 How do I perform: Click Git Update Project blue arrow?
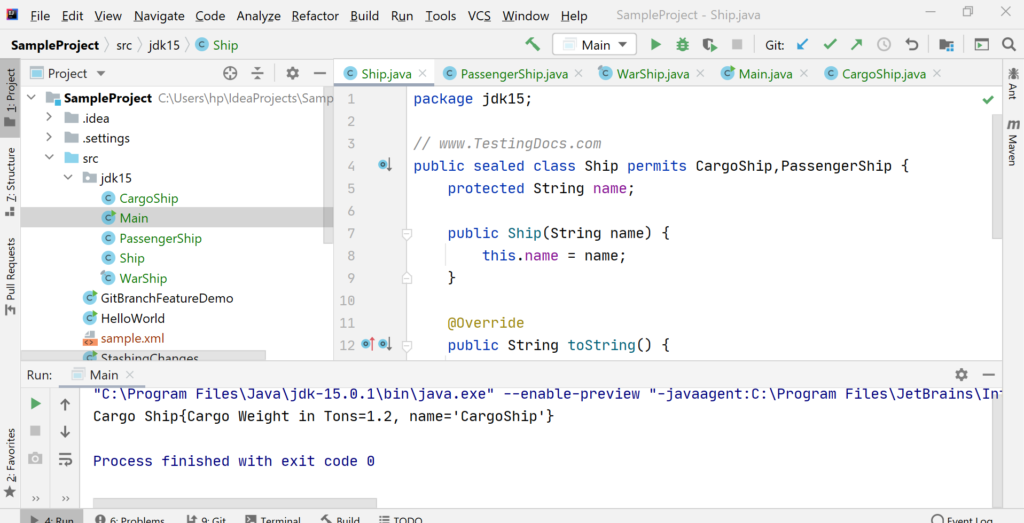click(802, 45)
